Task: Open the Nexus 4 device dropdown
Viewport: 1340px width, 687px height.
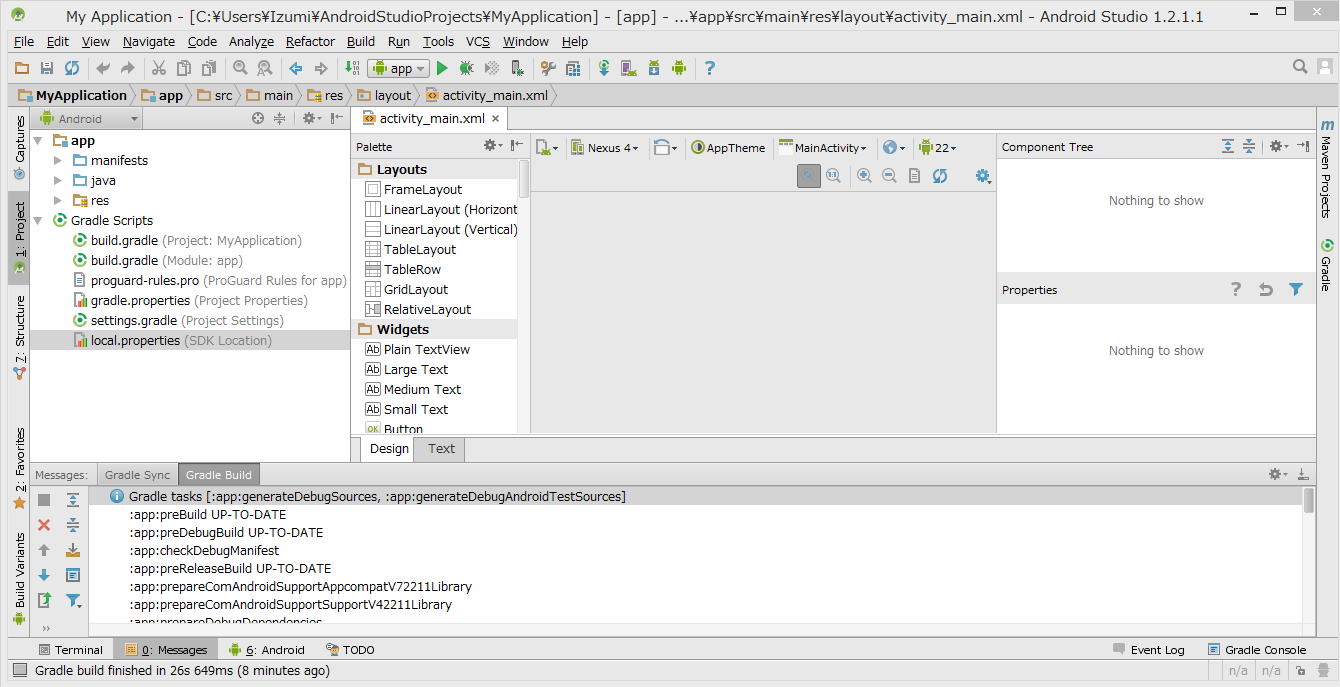Action: coord(604,148)
